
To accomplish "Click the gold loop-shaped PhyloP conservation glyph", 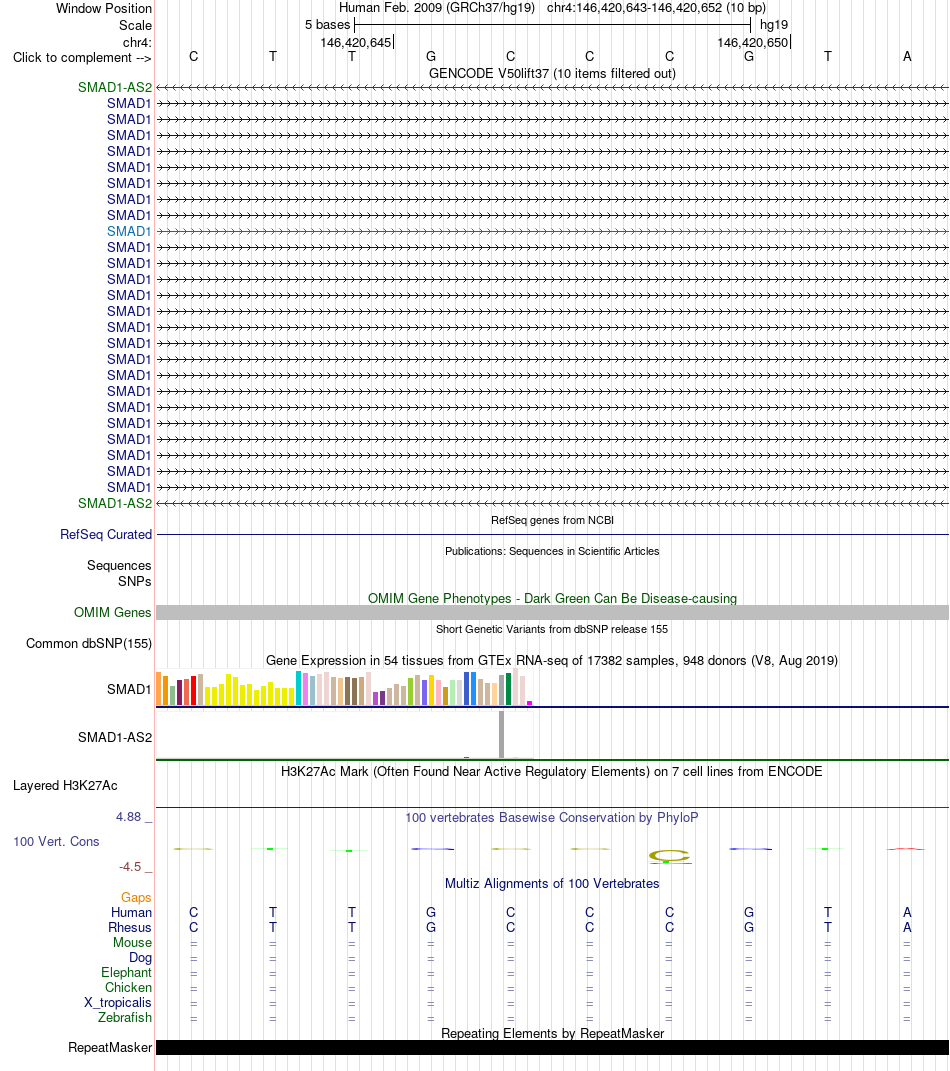I will 669,856.
